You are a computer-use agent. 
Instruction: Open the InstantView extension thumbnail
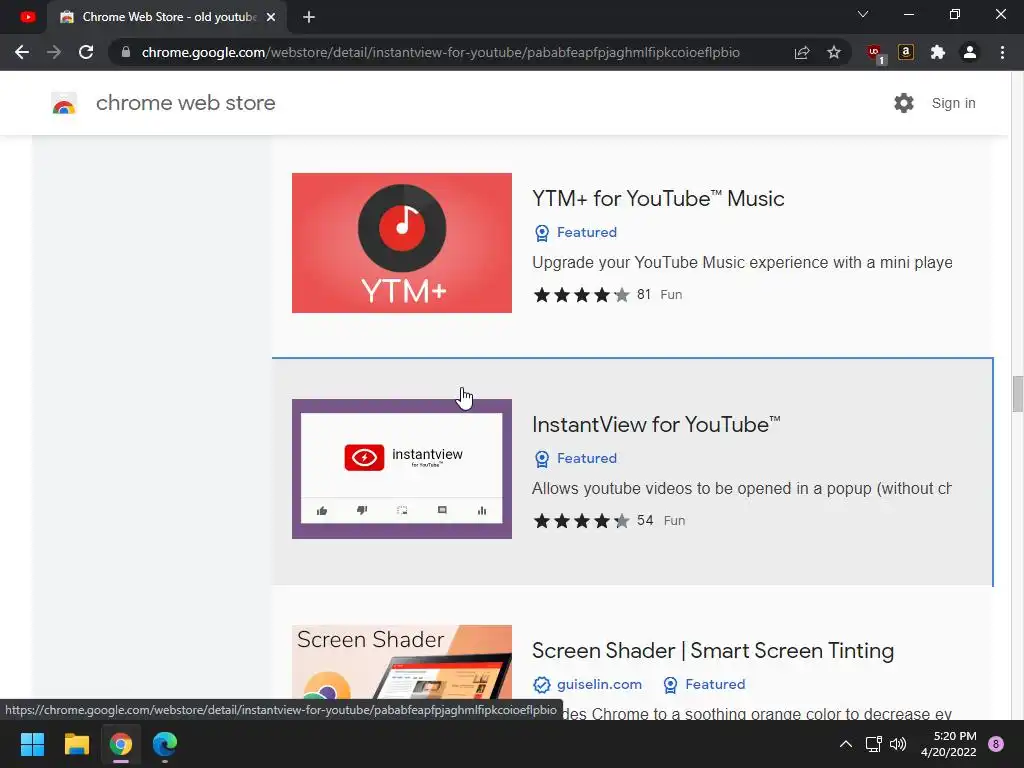402,469
